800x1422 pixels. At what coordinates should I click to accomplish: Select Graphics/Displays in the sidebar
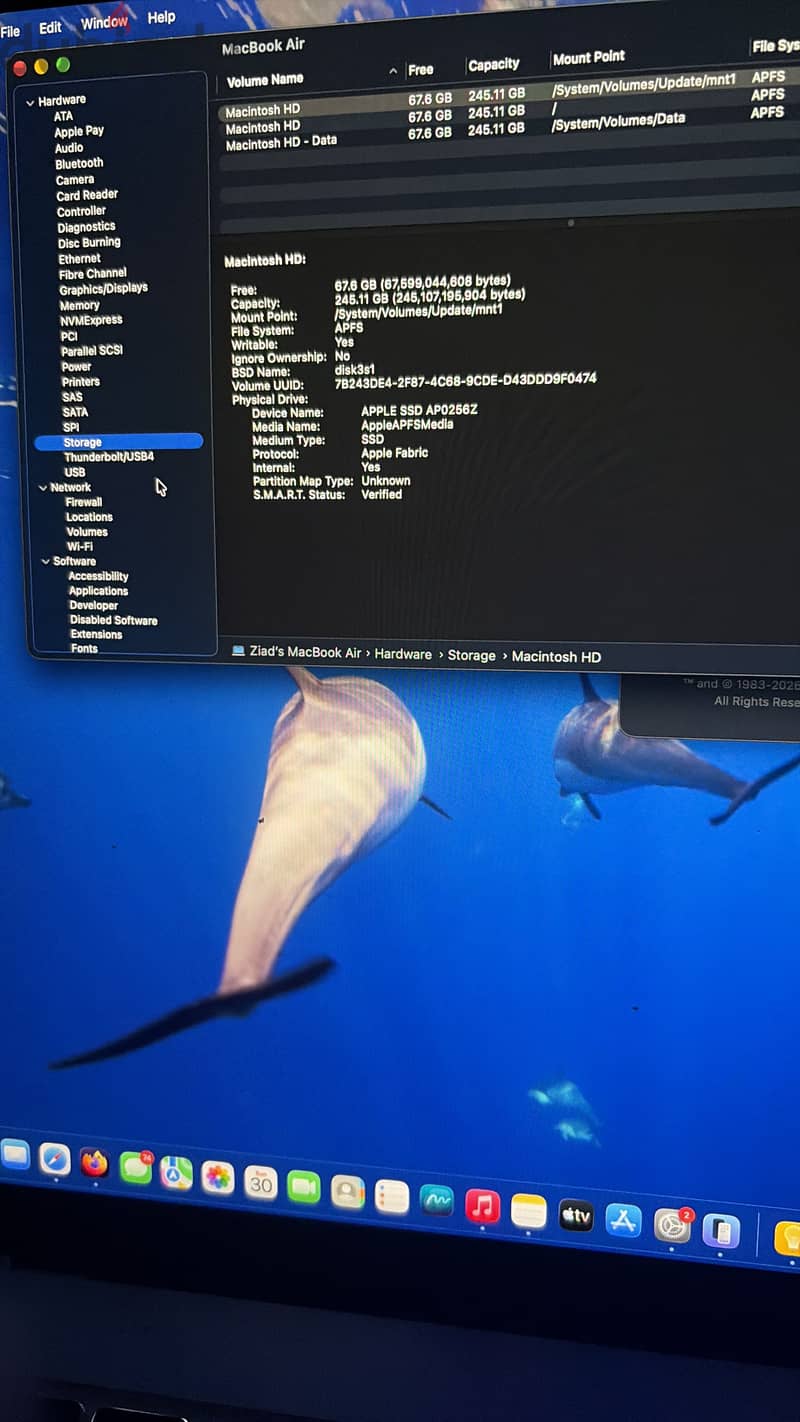pos(103,288)
